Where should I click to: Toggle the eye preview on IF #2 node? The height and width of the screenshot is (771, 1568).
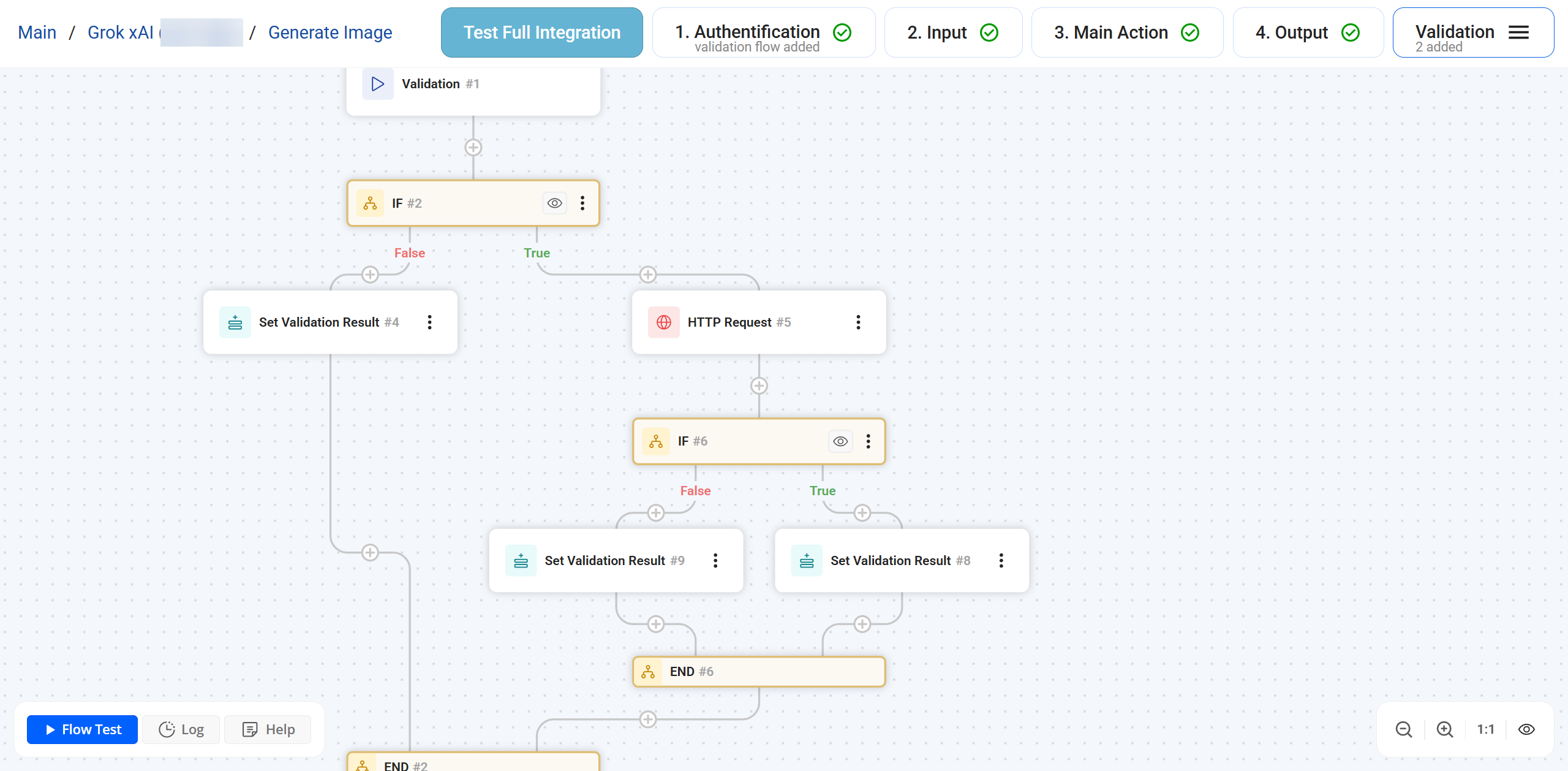pos(554,203)
